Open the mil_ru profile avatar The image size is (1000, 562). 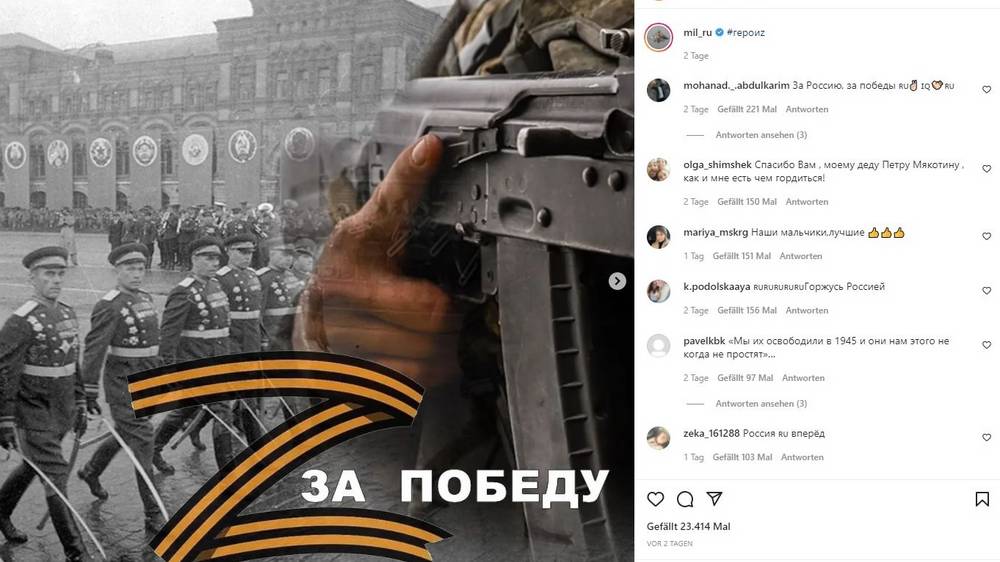pyautogui.click(x=658, y=38)
